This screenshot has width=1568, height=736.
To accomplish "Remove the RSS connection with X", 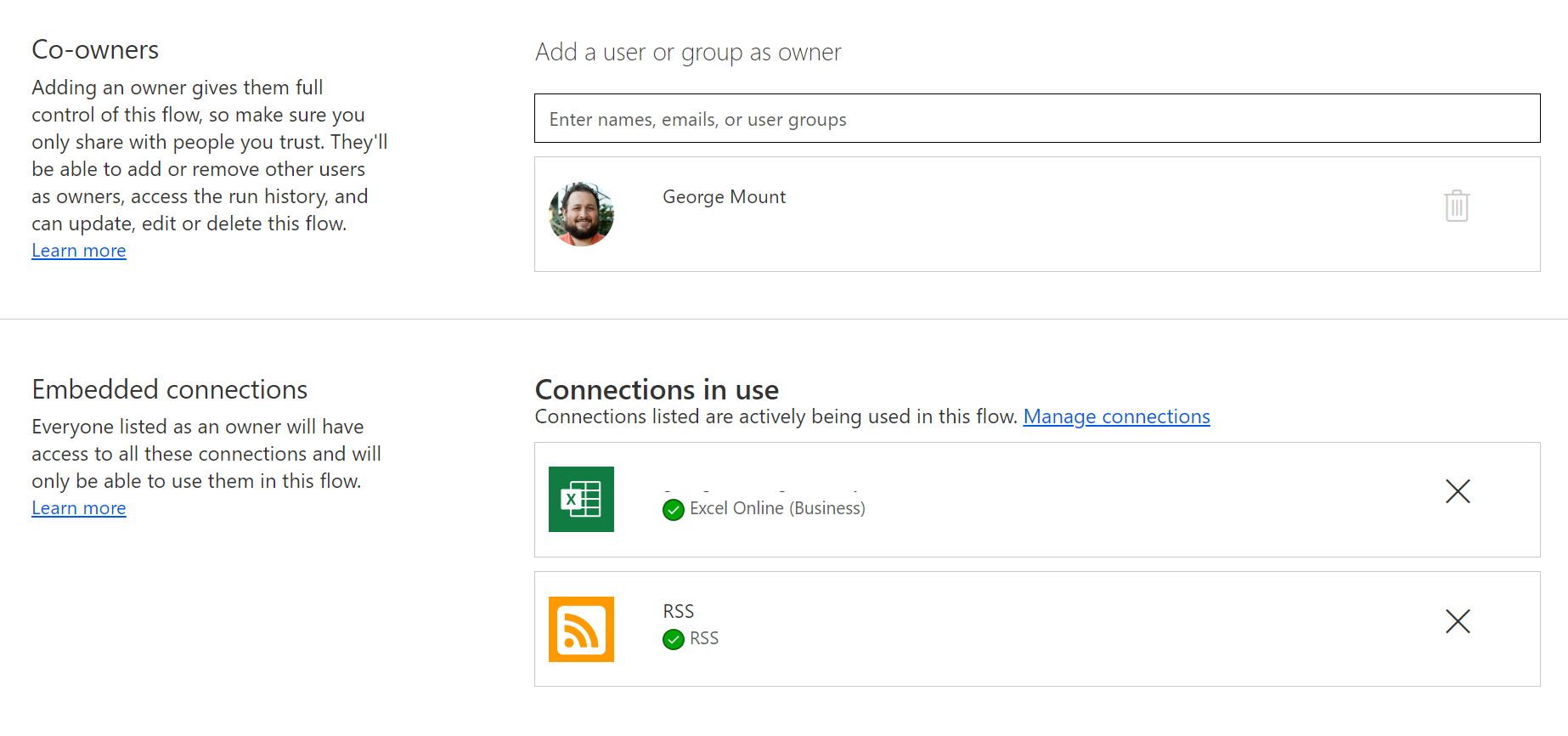I will [x=1457, y=621].
